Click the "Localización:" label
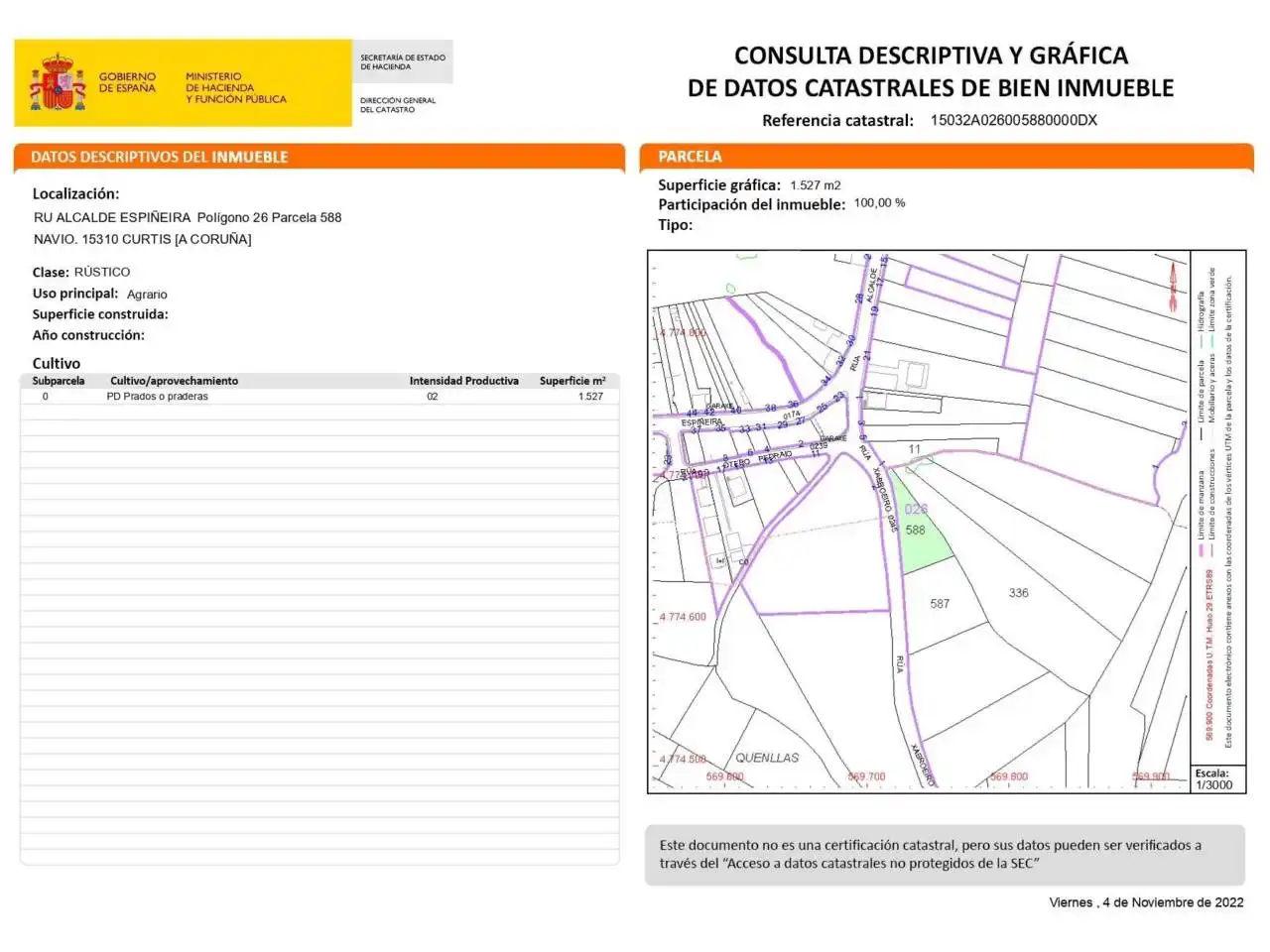Screen dimensions: 1270x952 tap(75, 193)
